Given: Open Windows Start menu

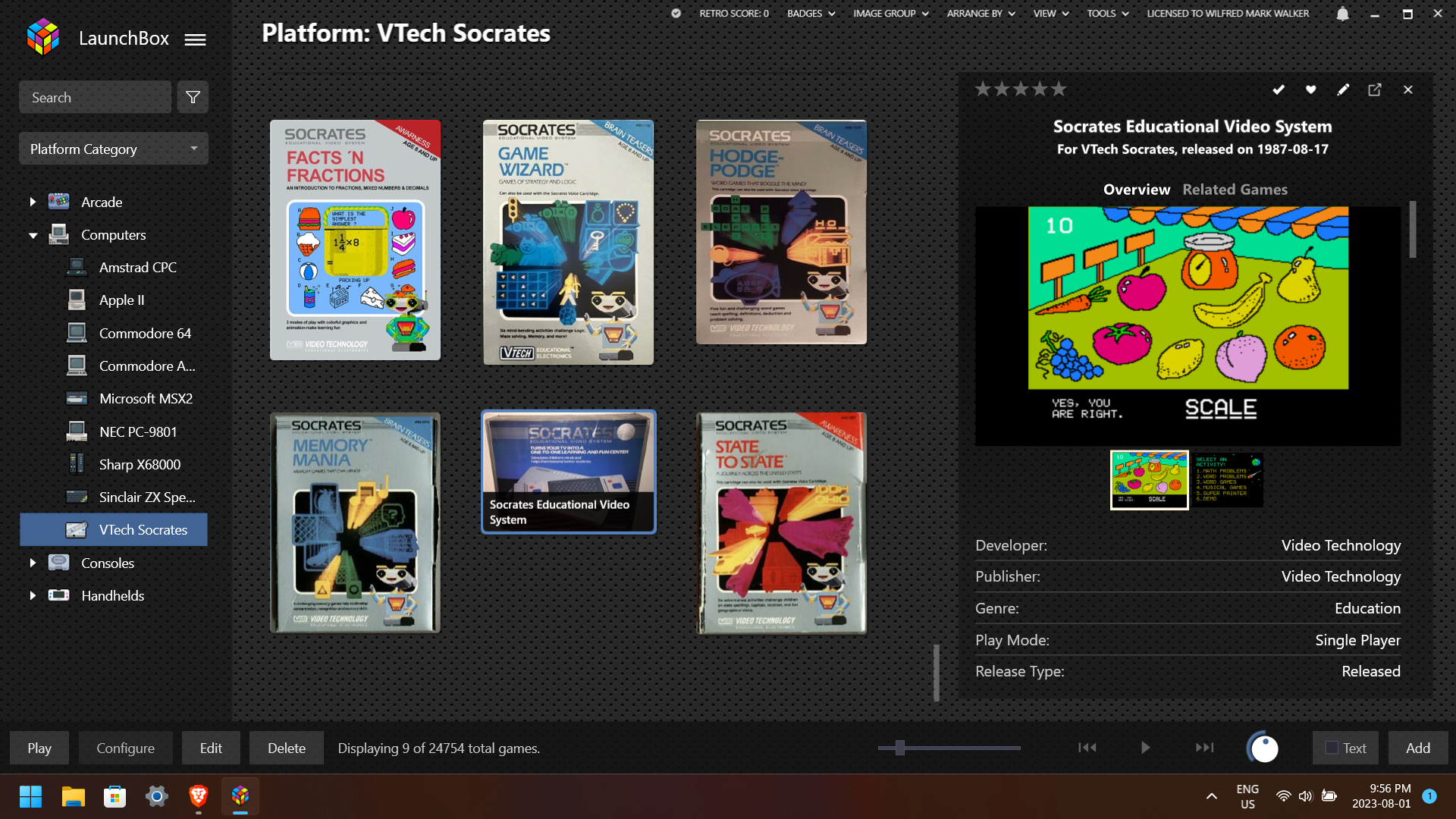Looking at the screenshot, I should 30,796.
